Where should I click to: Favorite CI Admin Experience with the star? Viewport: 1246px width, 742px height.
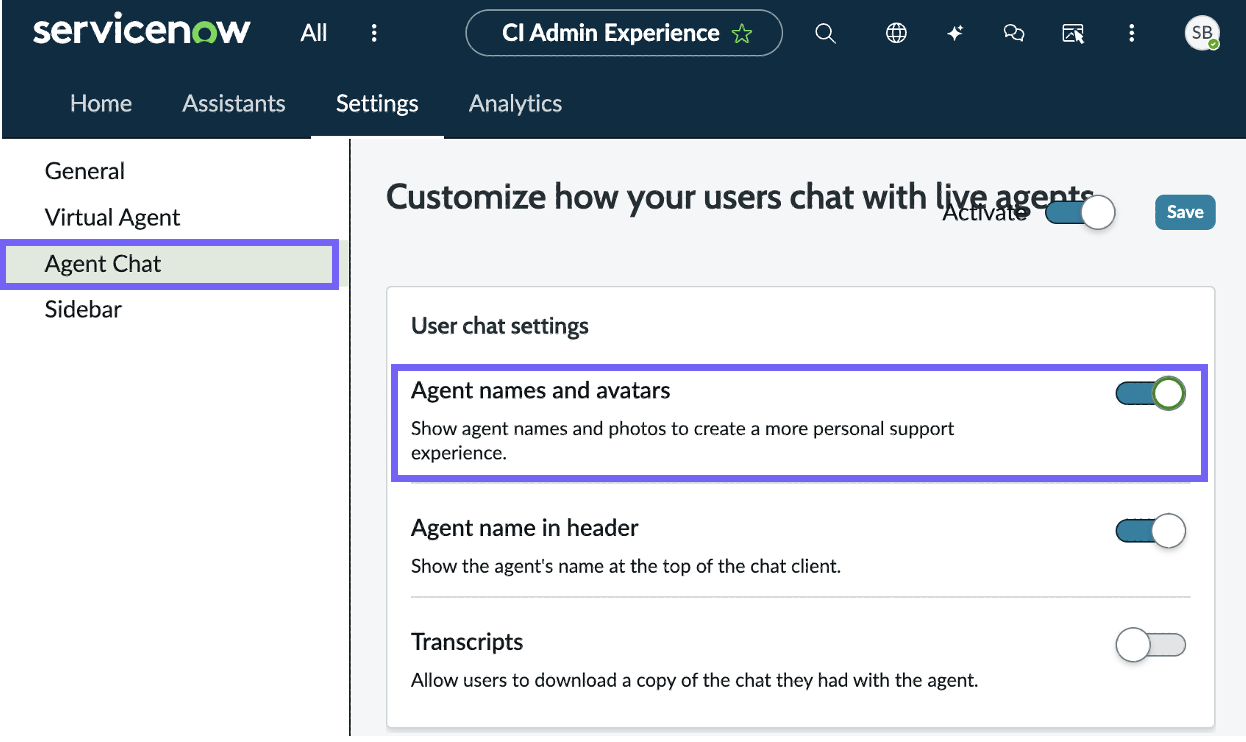pyautogui.click(x=742, y=34)
